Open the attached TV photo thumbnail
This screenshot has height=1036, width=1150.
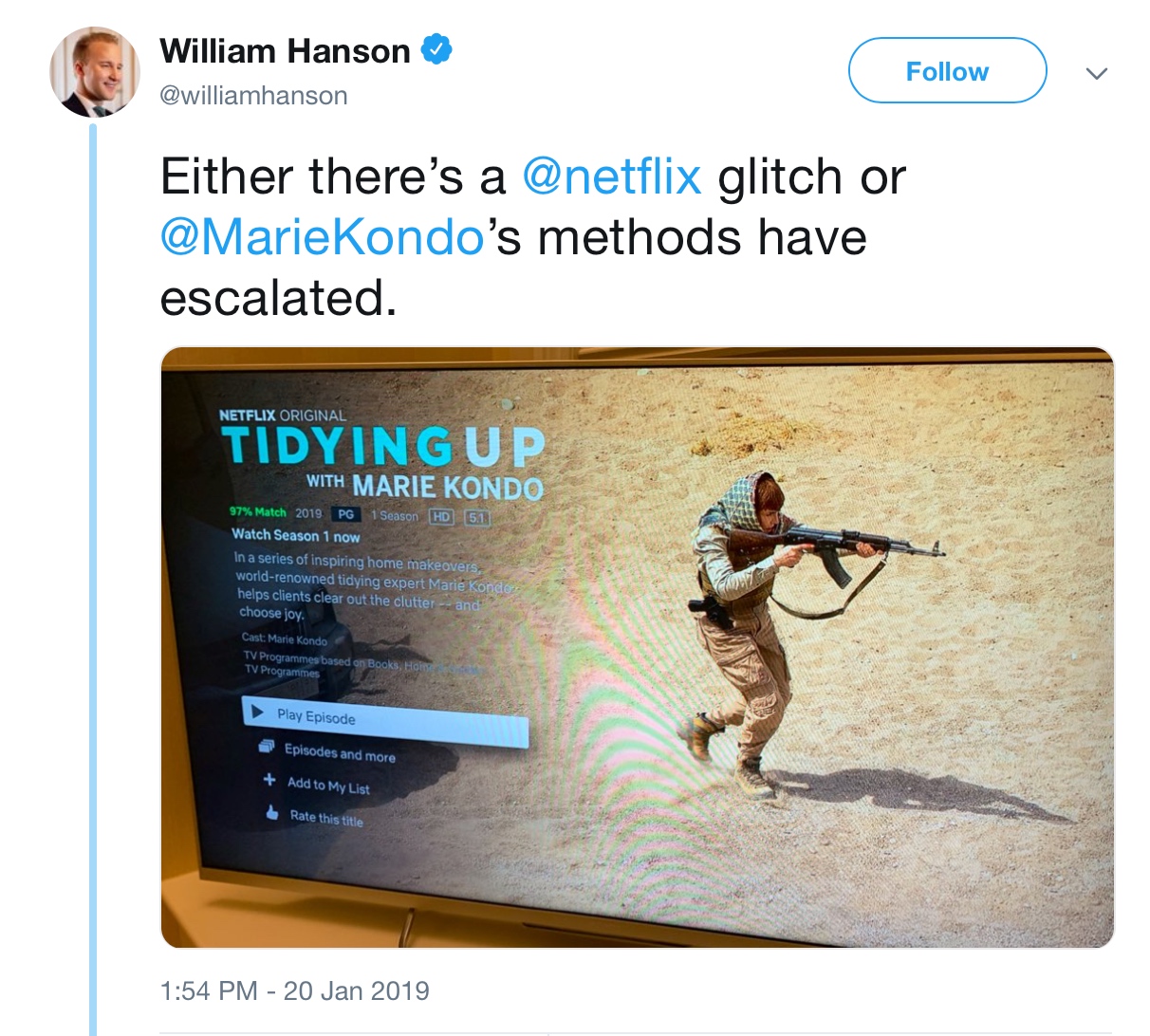[638, 647]
